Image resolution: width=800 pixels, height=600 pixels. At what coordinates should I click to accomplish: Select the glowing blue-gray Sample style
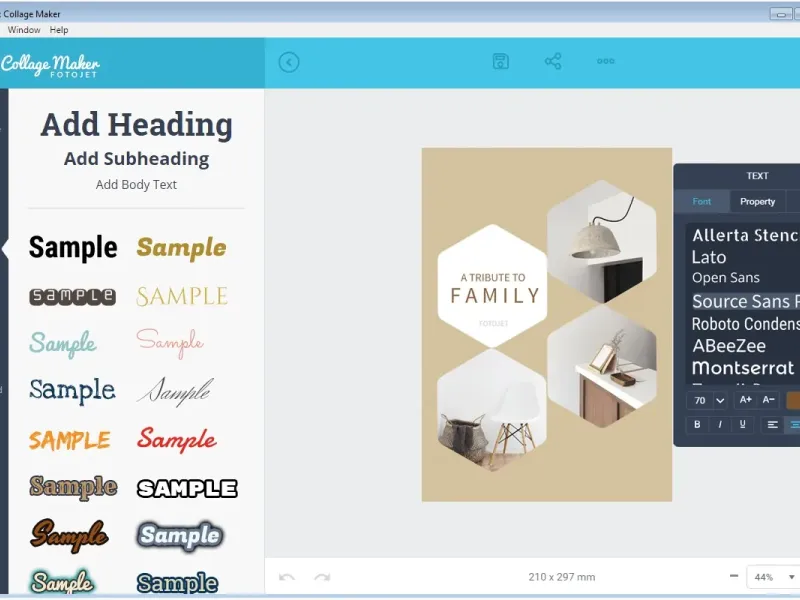click(180, 536)
